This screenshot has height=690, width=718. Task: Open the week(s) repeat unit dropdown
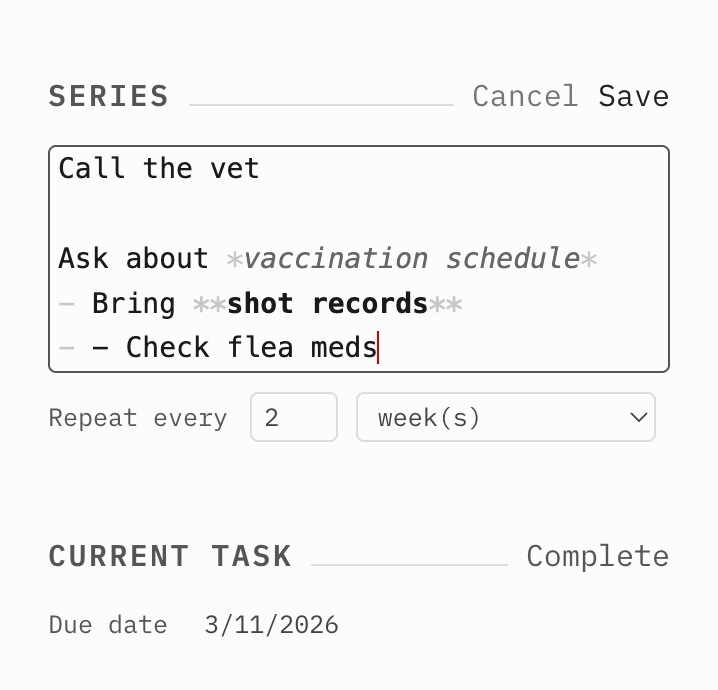coord(505,417)
